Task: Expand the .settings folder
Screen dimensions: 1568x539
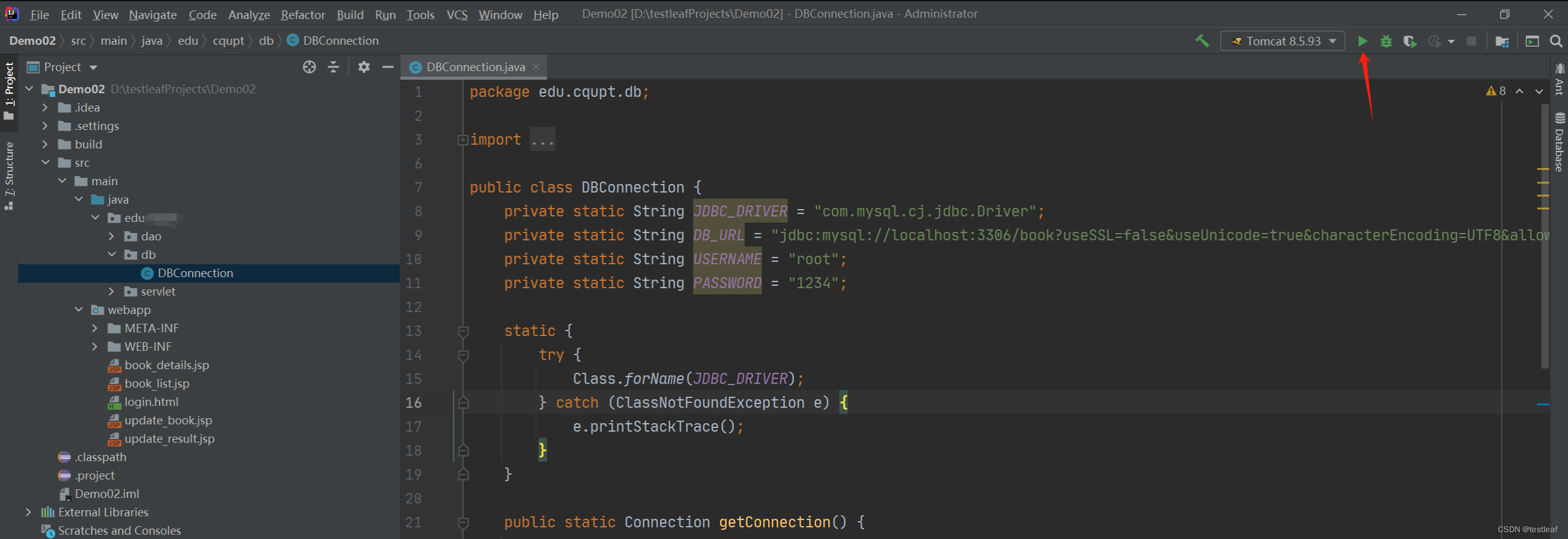Action: point(45,126)
